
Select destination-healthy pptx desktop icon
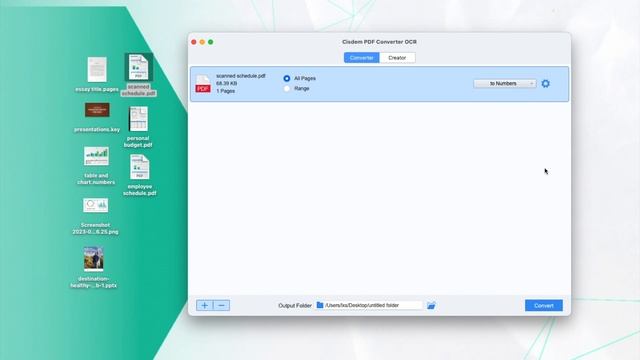pos(94,259)
